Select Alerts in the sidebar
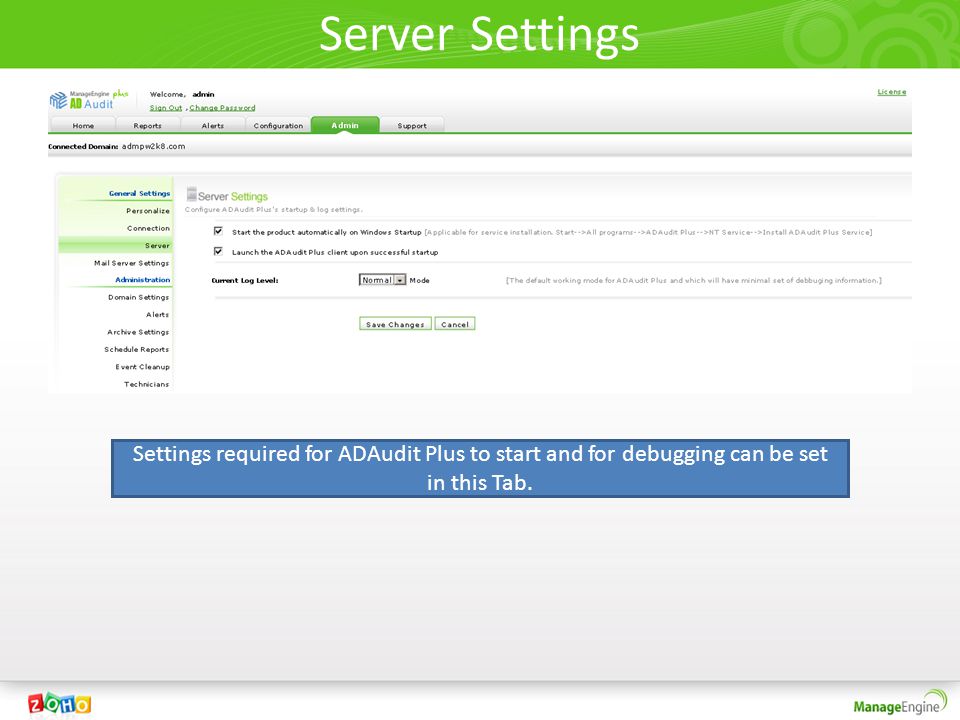The height and width of the screenshot is (720, 960). tap(157, 315)
